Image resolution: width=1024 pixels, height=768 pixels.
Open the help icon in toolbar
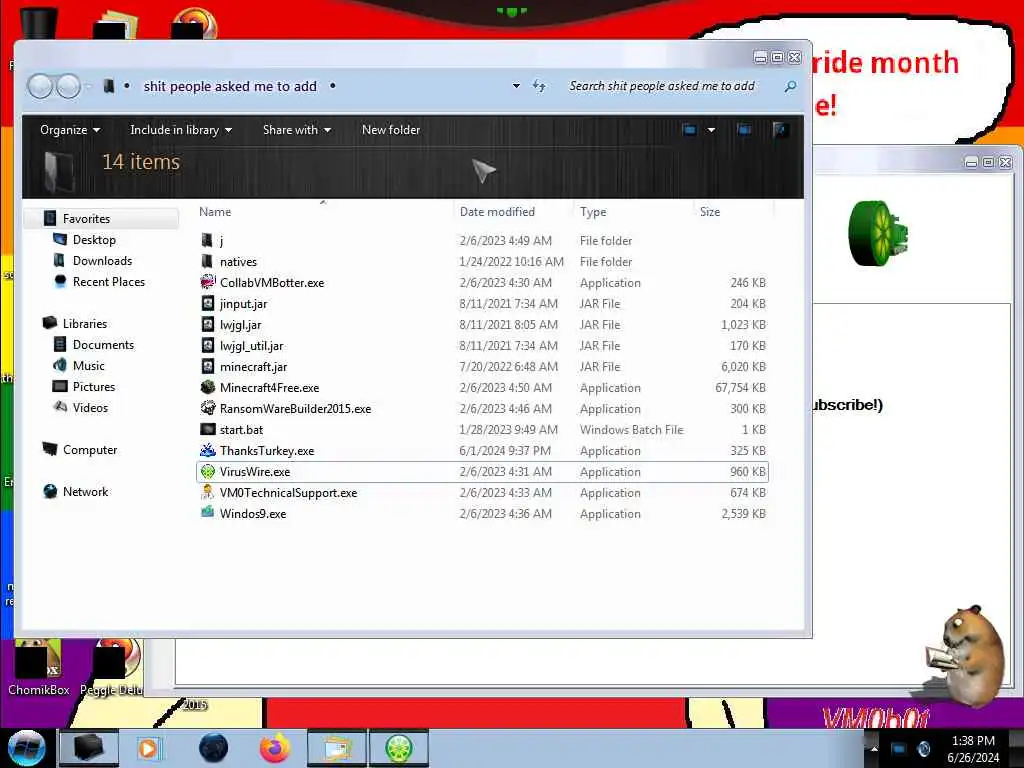coord(780,129)
